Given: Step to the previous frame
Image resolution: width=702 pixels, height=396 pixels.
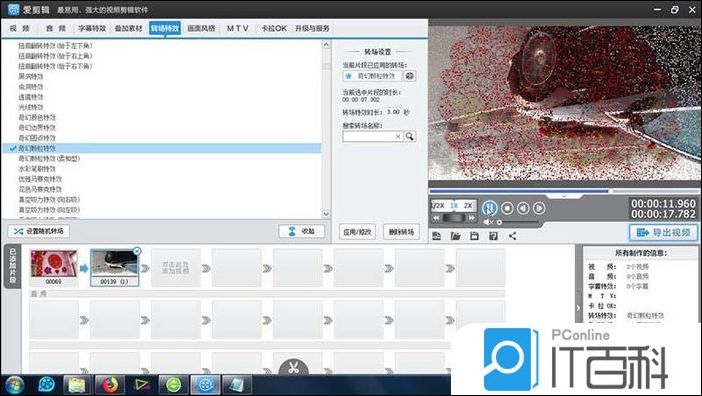Looking at the screenshot, I should 523,208.
